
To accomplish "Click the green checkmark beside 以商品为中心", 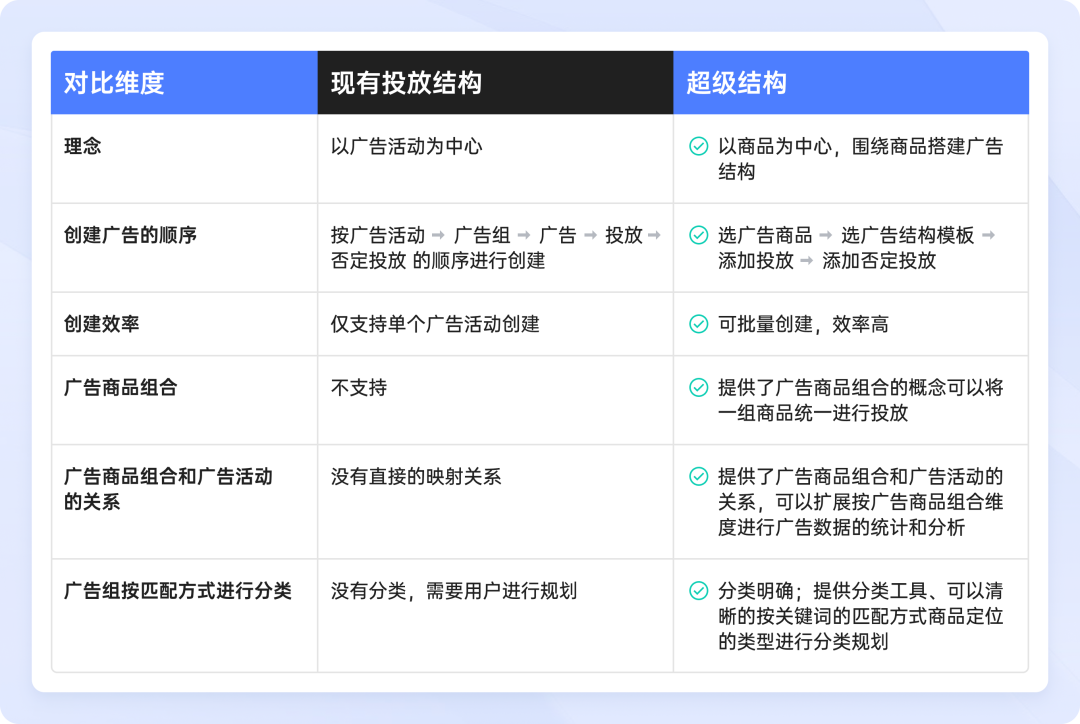I will point(697,148).
